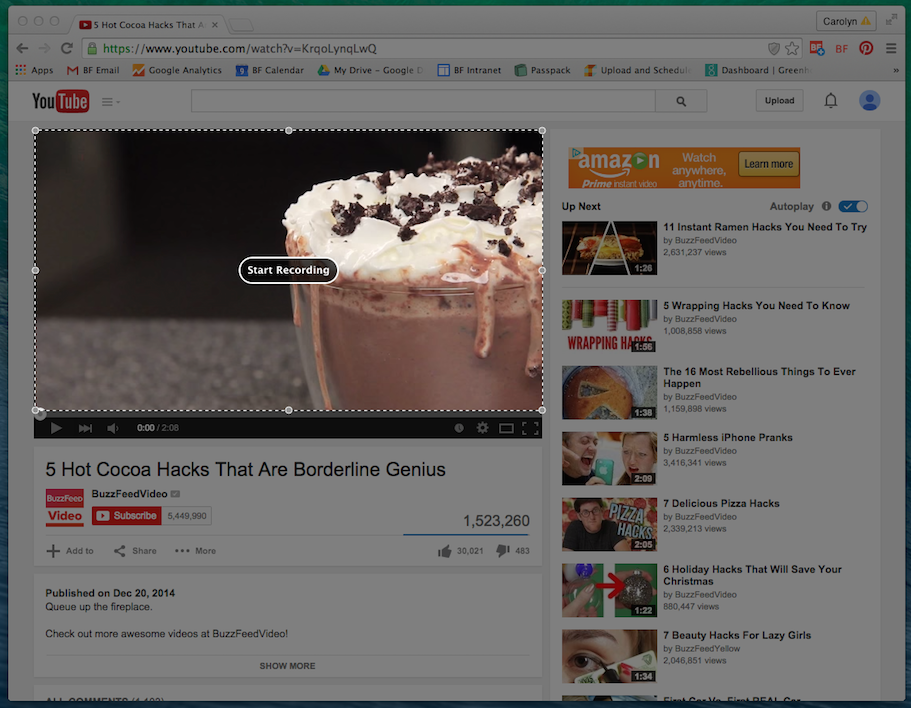This screenshot has height=708, width=911.
Task: Go back with the browser back arrow
Action: [x=22, y=48]
